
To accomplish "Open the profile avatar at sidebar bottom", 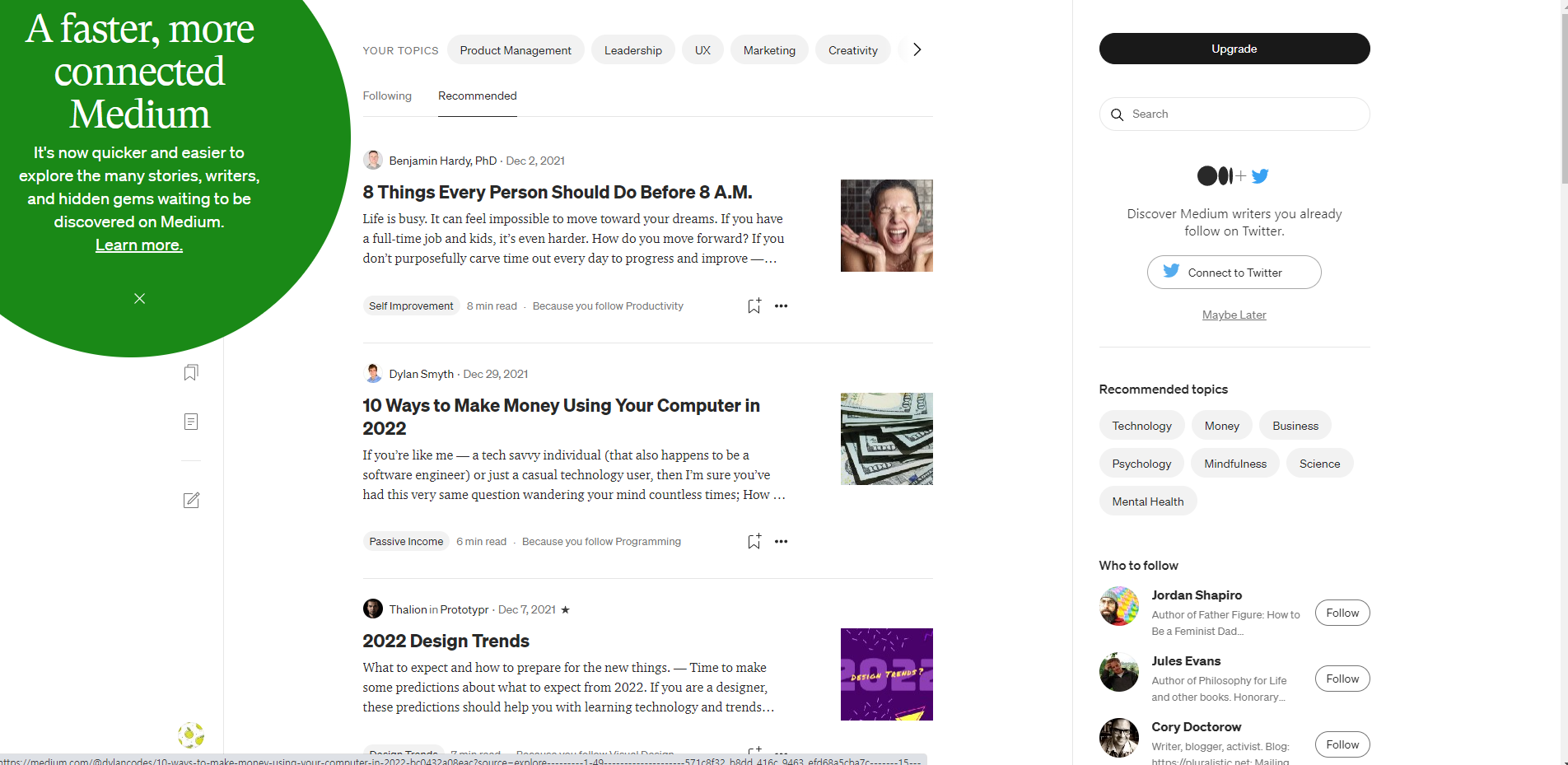I will [x=191, y=735].
